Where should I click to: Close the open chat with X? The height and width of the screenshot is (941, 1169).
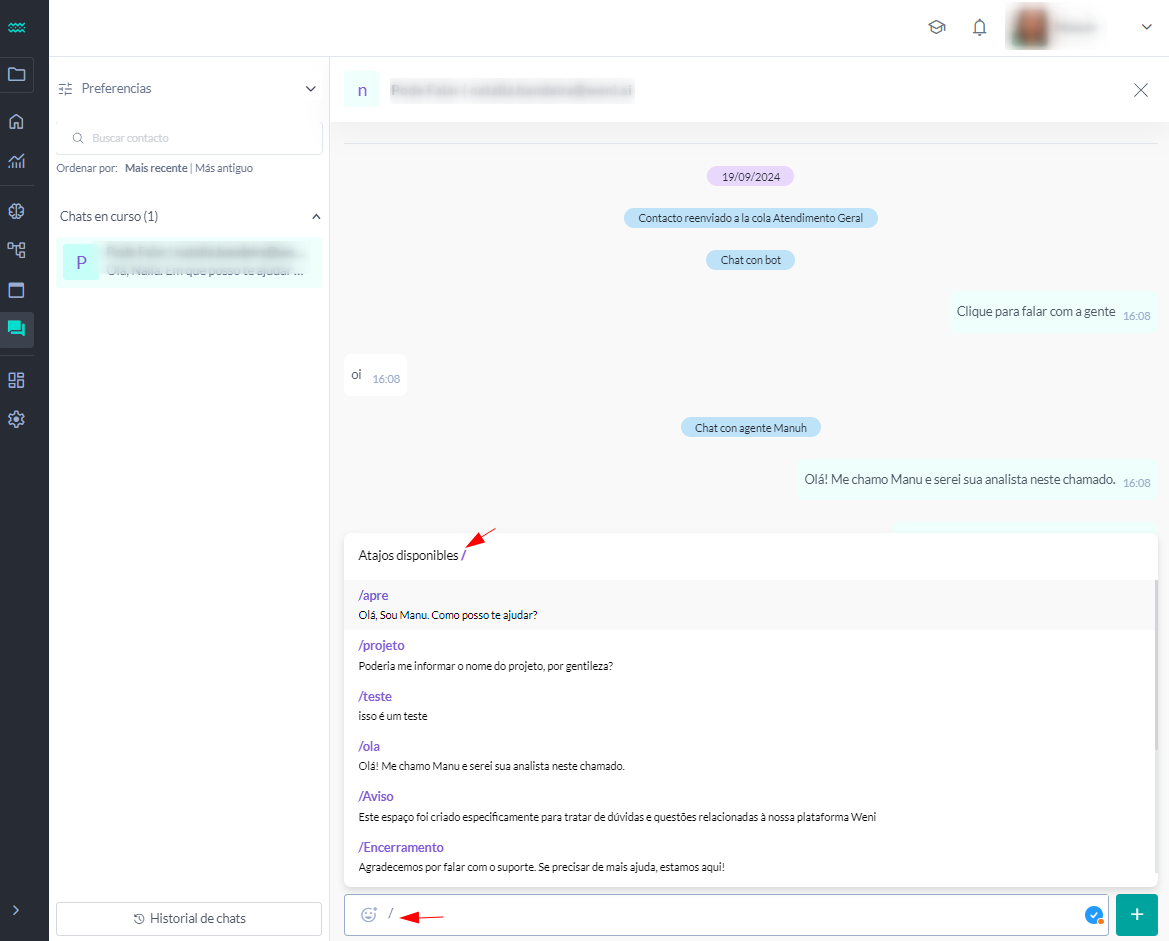click(1141, 90)
